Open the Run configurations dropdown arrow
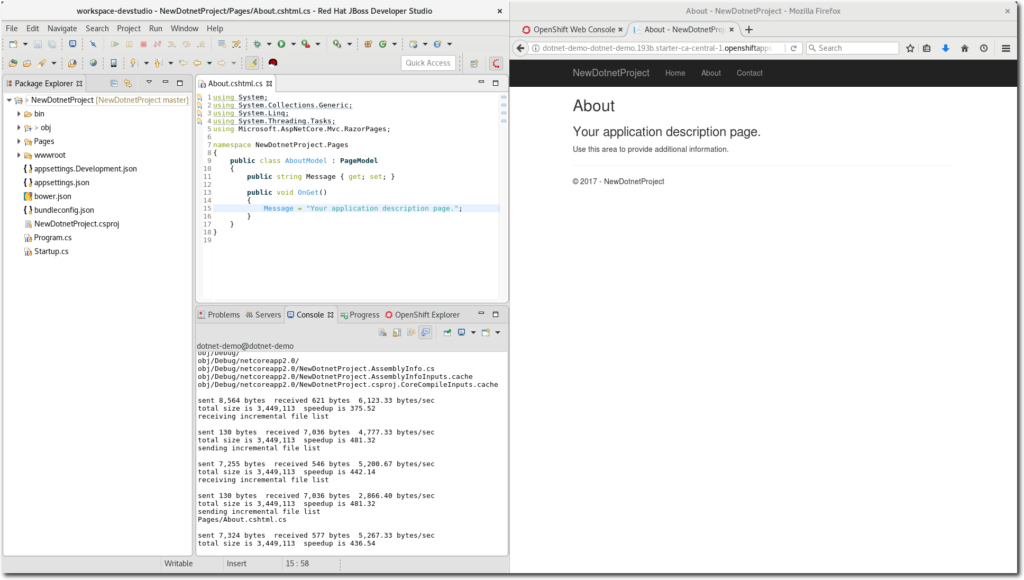Image resolution: width=1024 pixels, height=580 pixels. [292, 44]
